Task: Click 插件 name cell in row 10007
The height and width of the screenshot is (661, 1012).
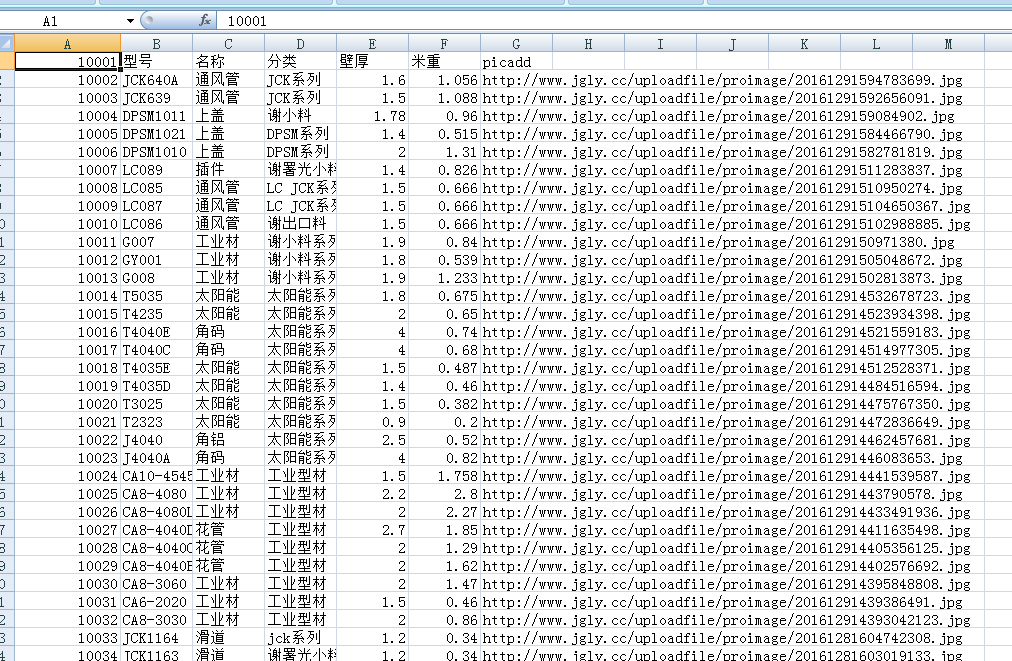Action: click(228, 170)
